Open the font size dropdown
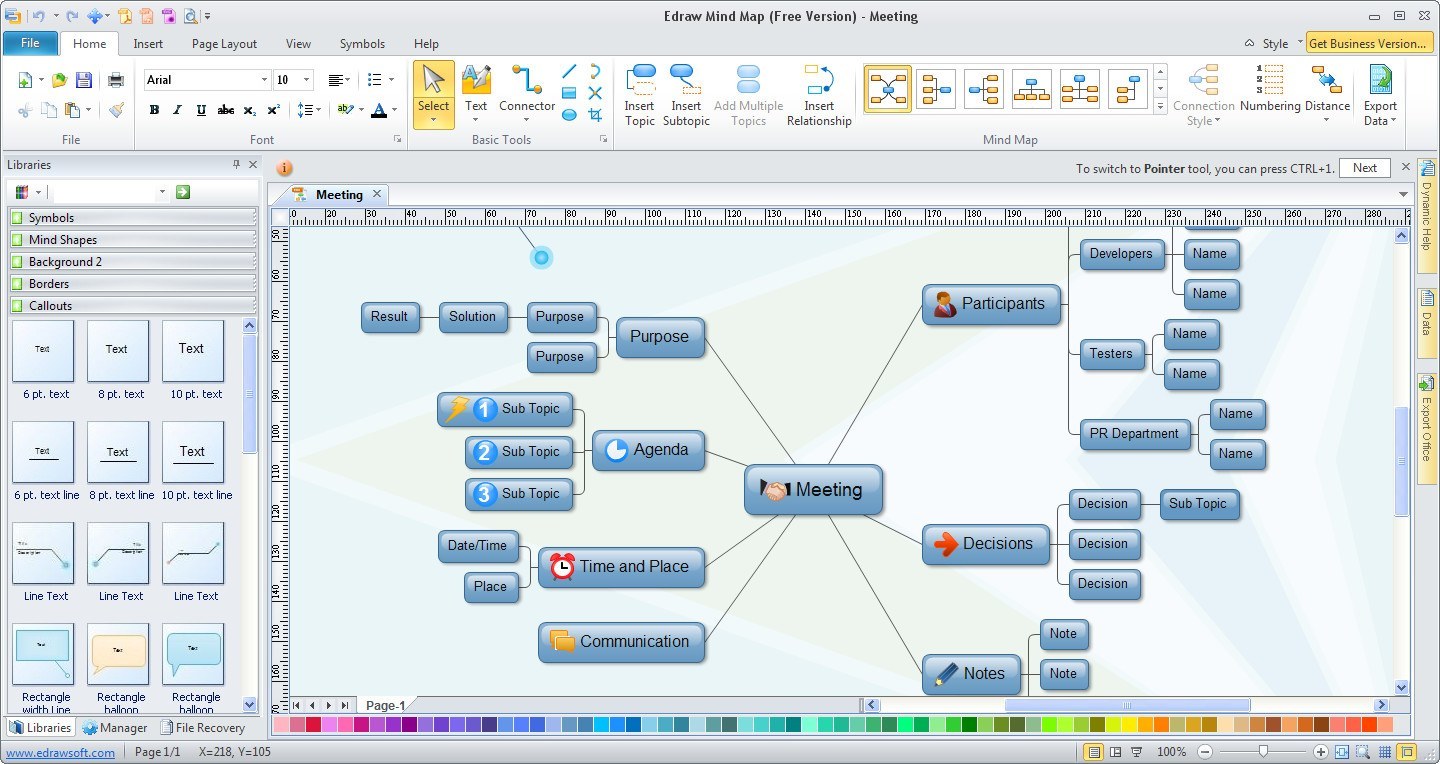 pyautogui.click(x=306, y=80)
